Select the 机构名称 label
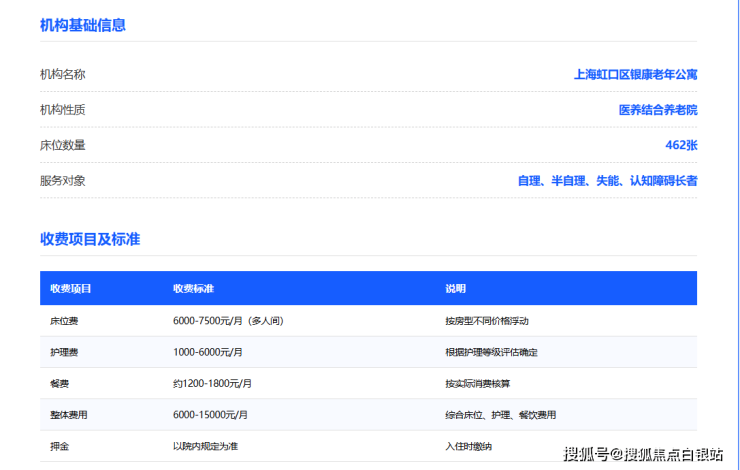Image resolution: width=740 pixels, height=470 pixels. click(62, 75)
